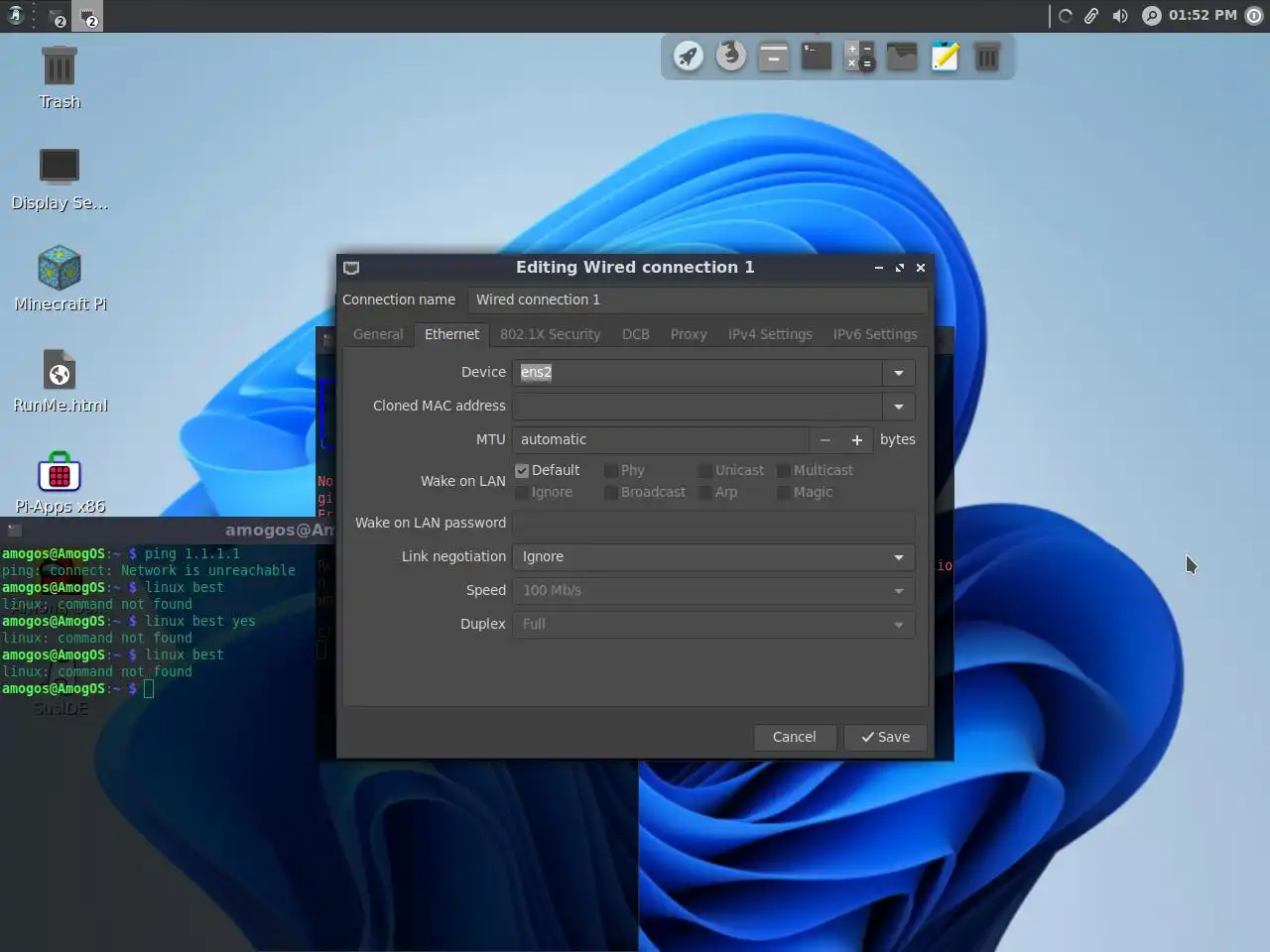1270x952 pixels.
Task: Click the Save button
Action: coord(885,737)
